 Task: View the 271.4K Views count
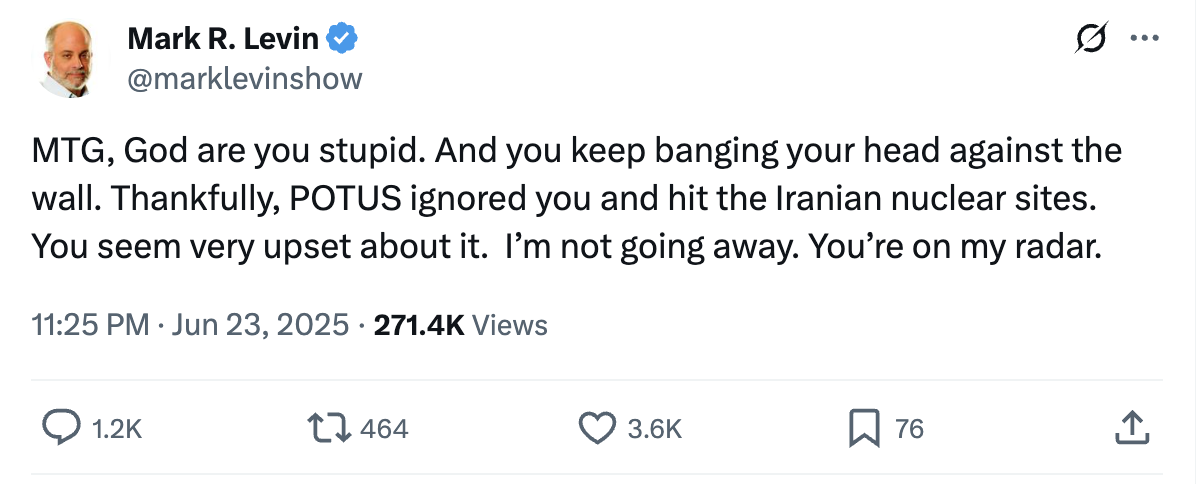click(418, 325)
